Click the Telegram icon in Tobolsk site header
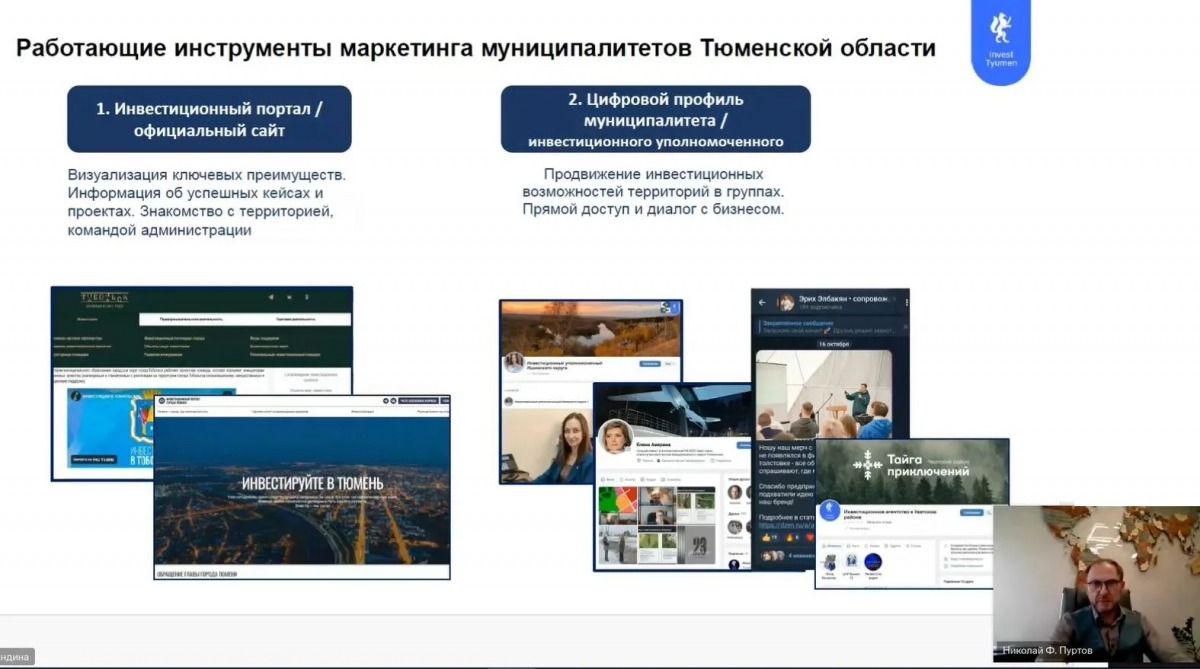Screen dimensions: 1200x669 tap(270, 297)
